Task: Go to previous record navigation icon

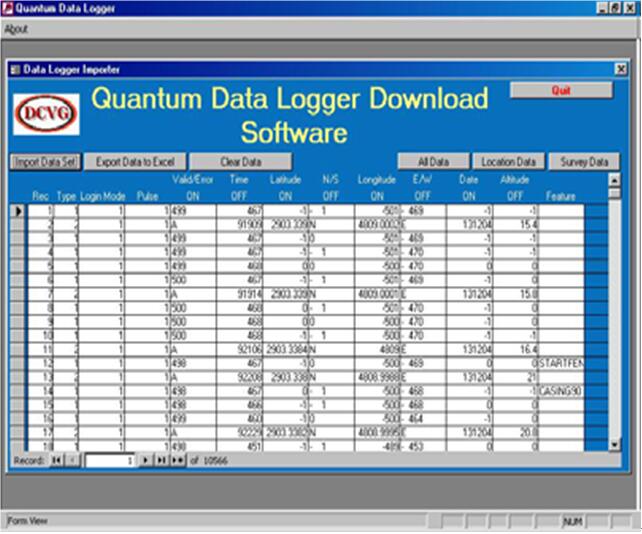Action: point(72,460)
